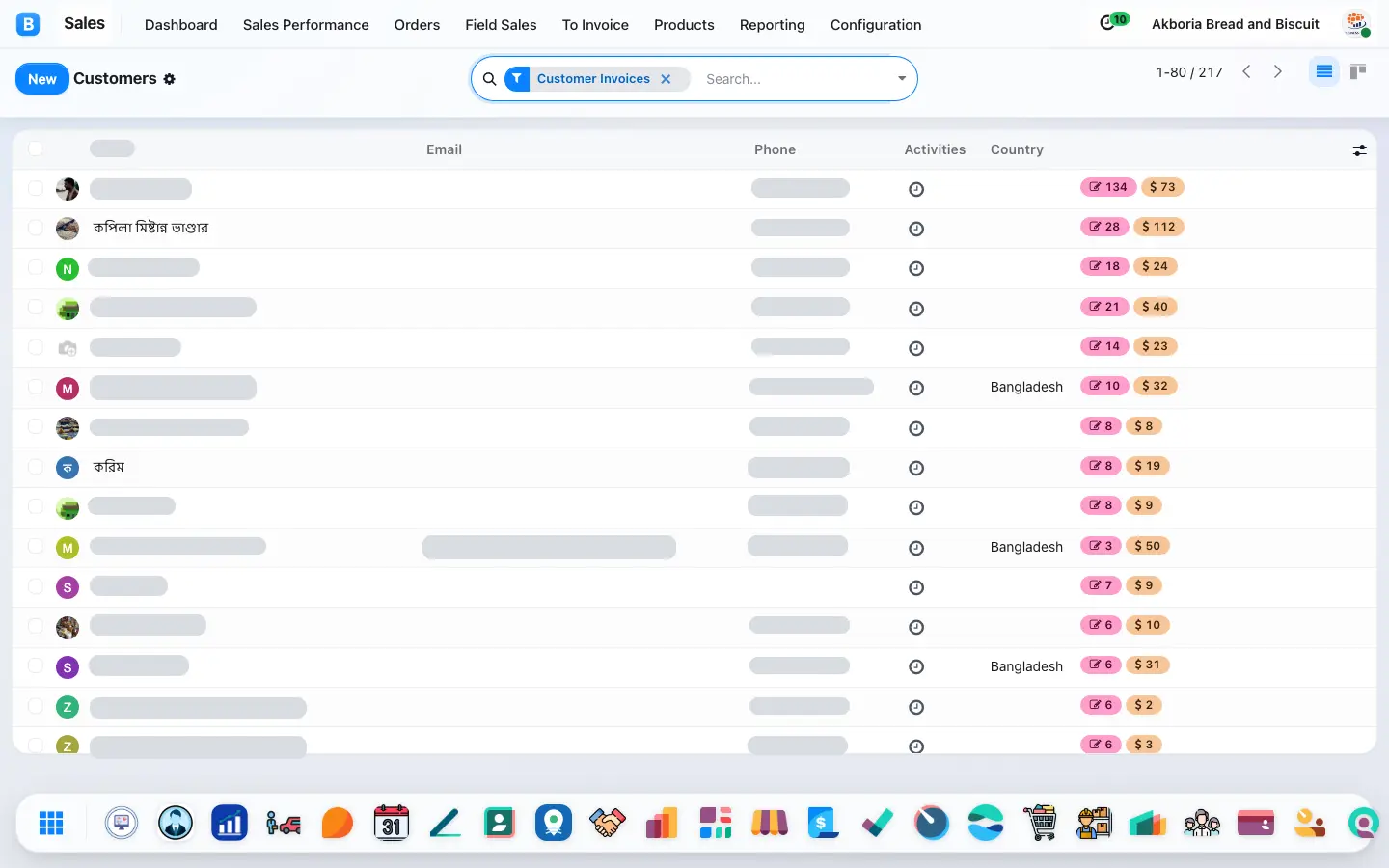Open the orange speech bubble Discuss app
This screenshot has width=1389, height=868.
tap(338, 823)
